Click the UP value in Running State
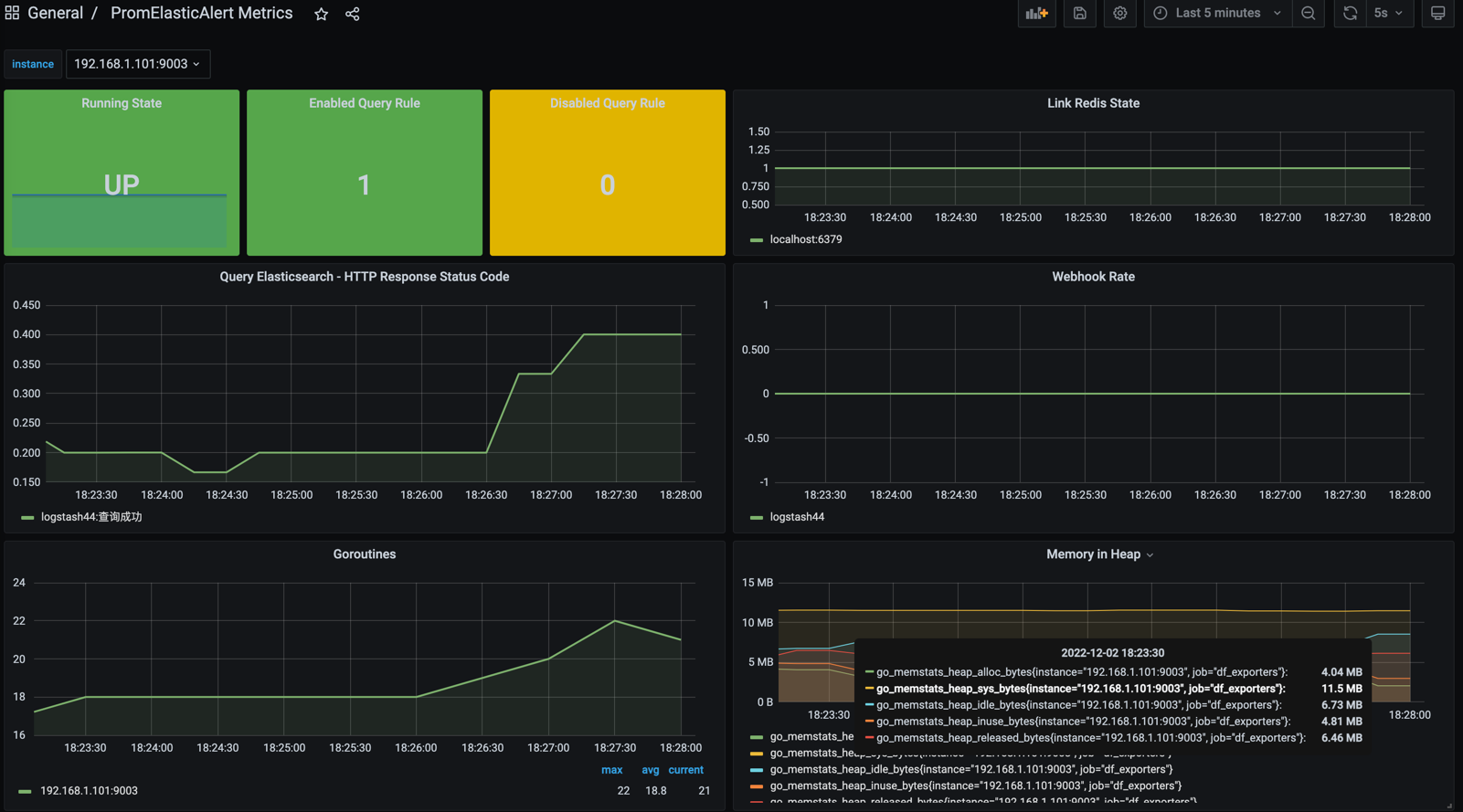Image resolution: width=1463 pixels, height=812 pixels. point(122,185)
